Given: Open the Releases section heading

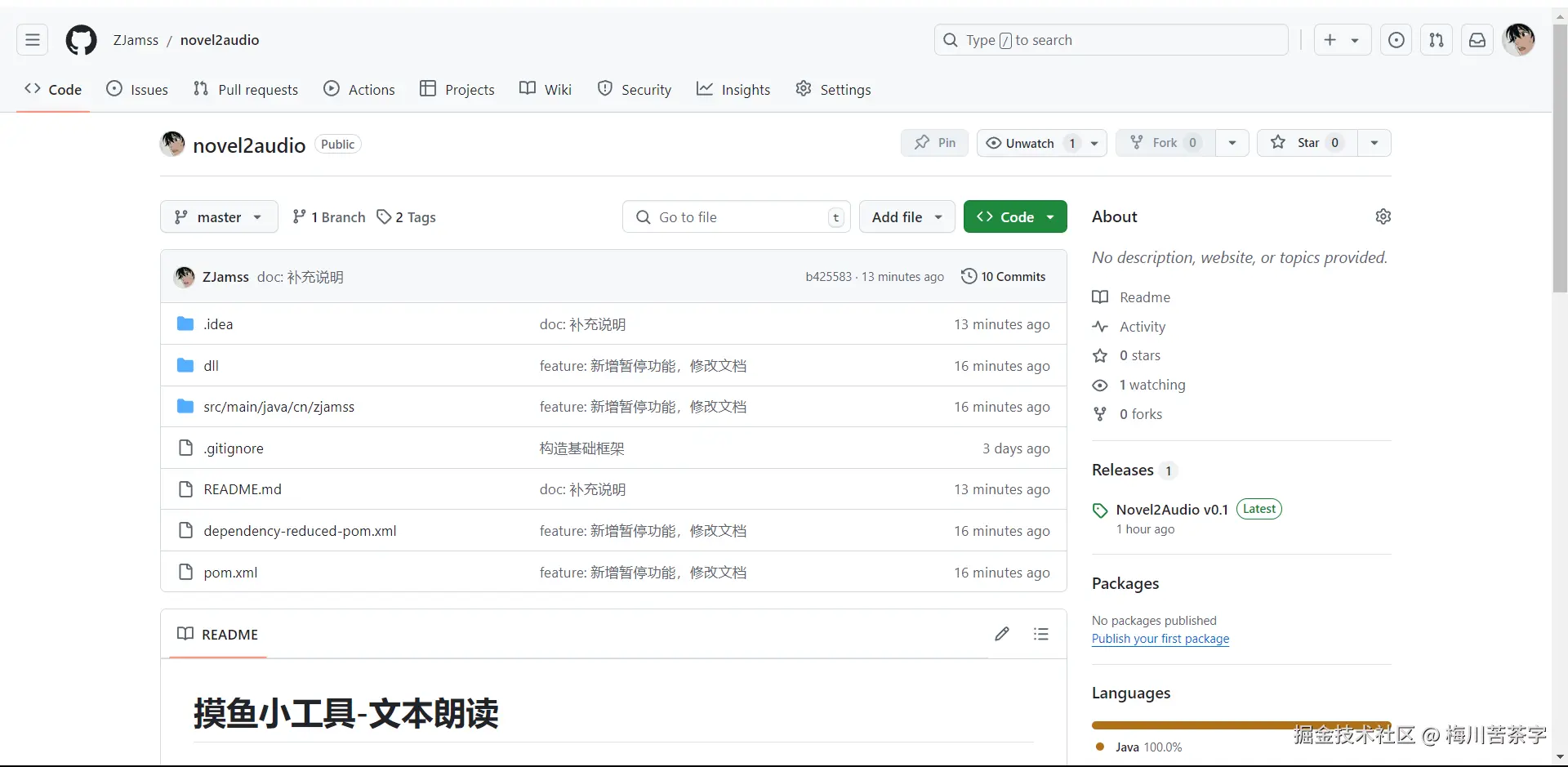Looking at the screenshot, I should pos(1123,470).
